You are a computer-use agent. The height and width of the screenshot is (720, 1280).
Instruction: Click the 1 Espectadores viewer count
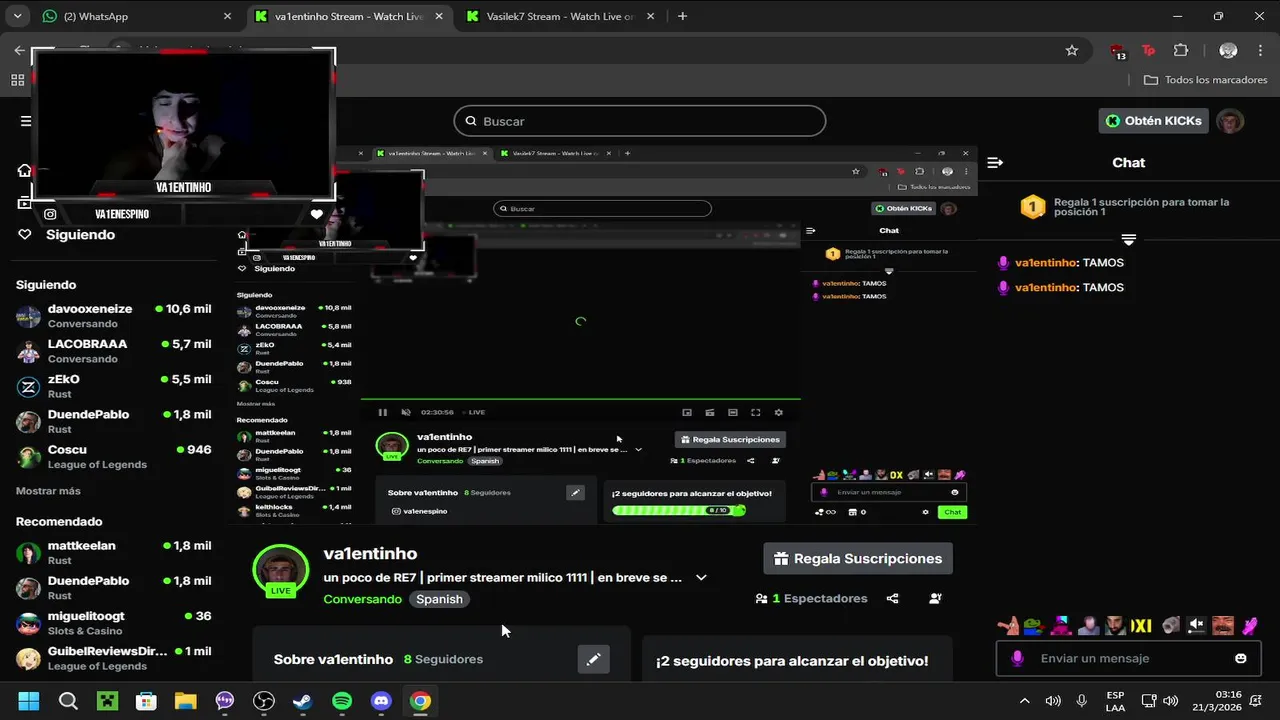pos(811,598)
